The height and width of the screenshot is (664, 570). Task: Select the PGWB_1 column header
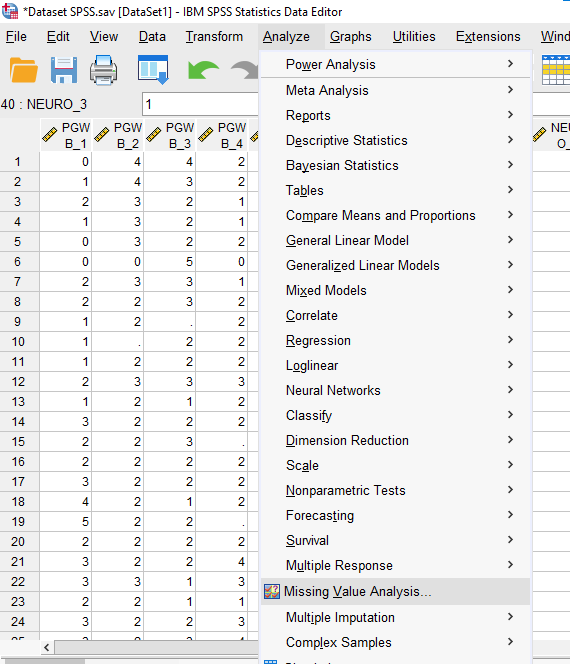(66, 135)
